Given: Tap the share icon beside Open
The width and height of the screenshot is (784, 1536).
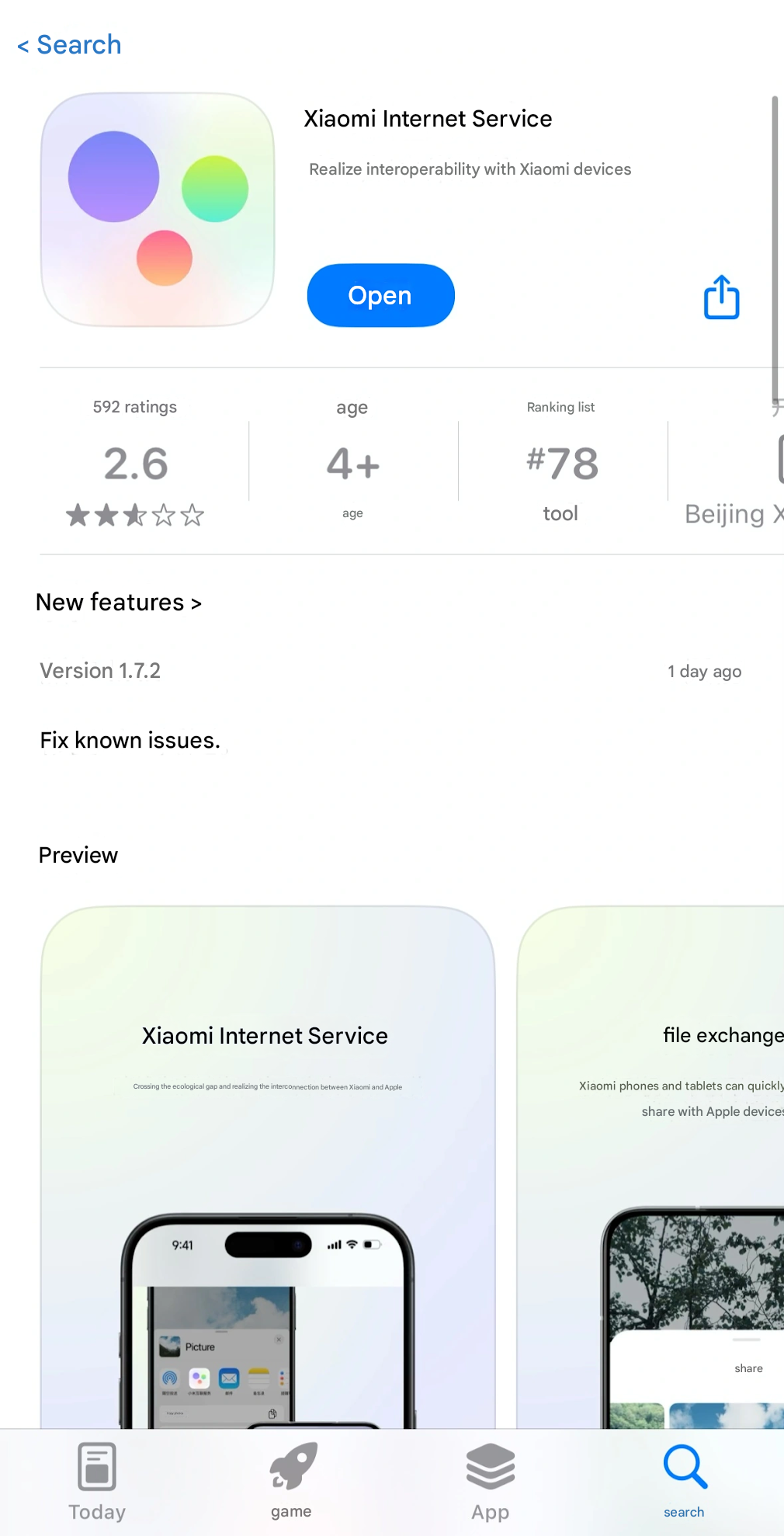Looking at the screenshot, I should (721, 297).
